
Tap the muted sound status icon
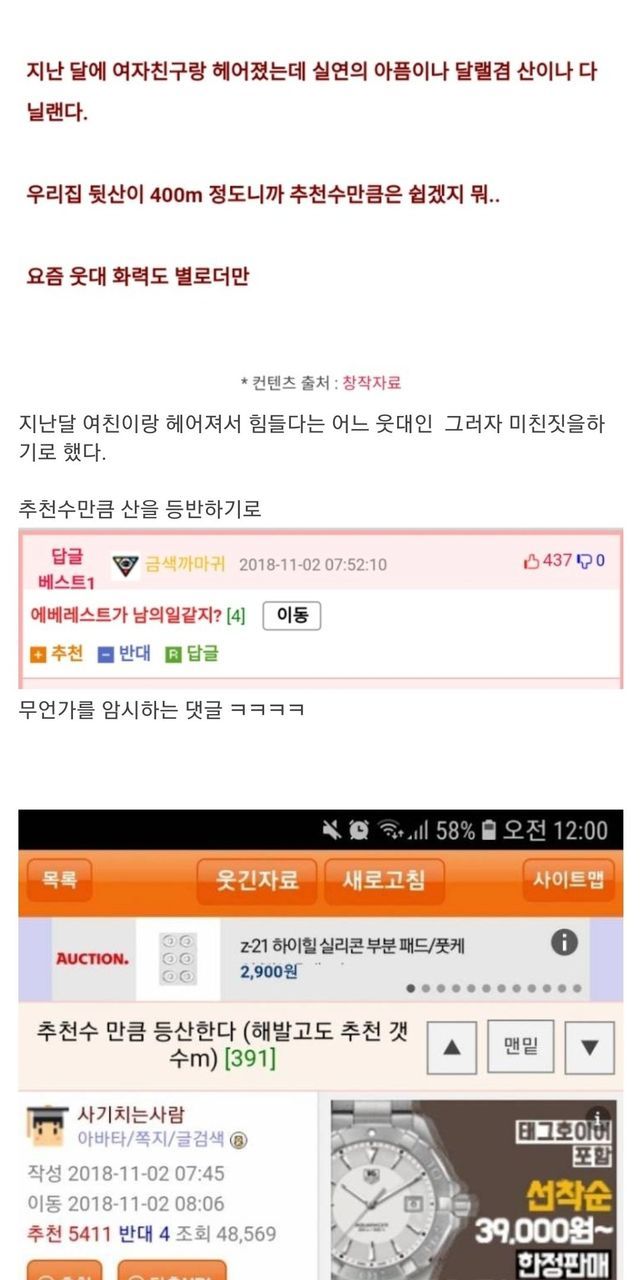pos(331,830)
